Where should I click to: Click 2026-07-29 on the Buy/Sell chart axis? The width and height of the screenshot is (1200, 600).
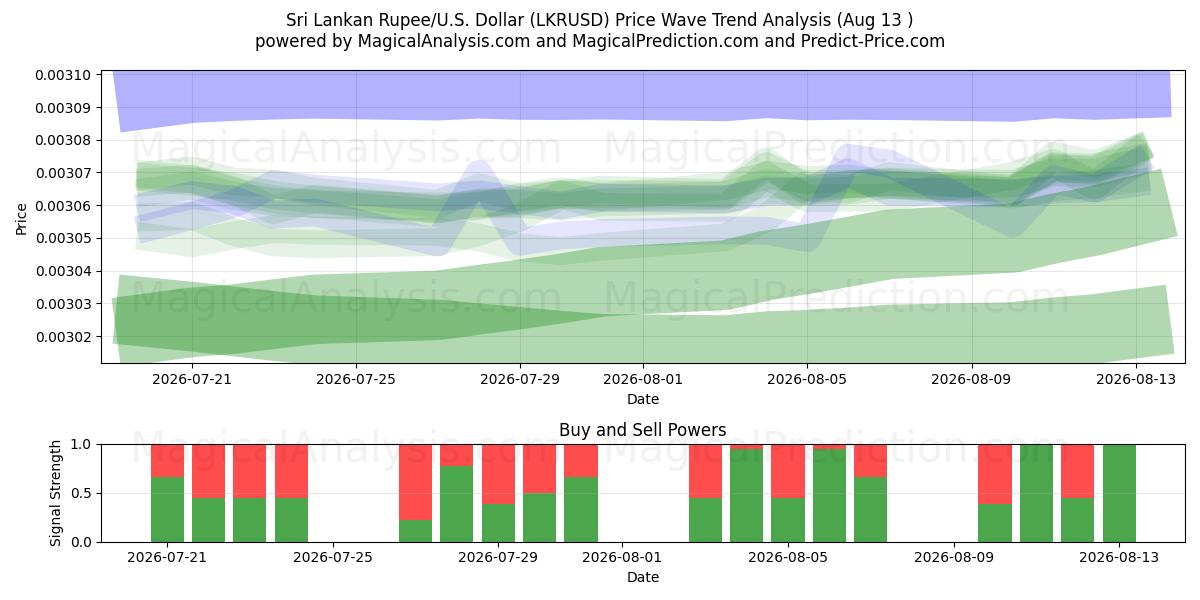pos(498,558)
